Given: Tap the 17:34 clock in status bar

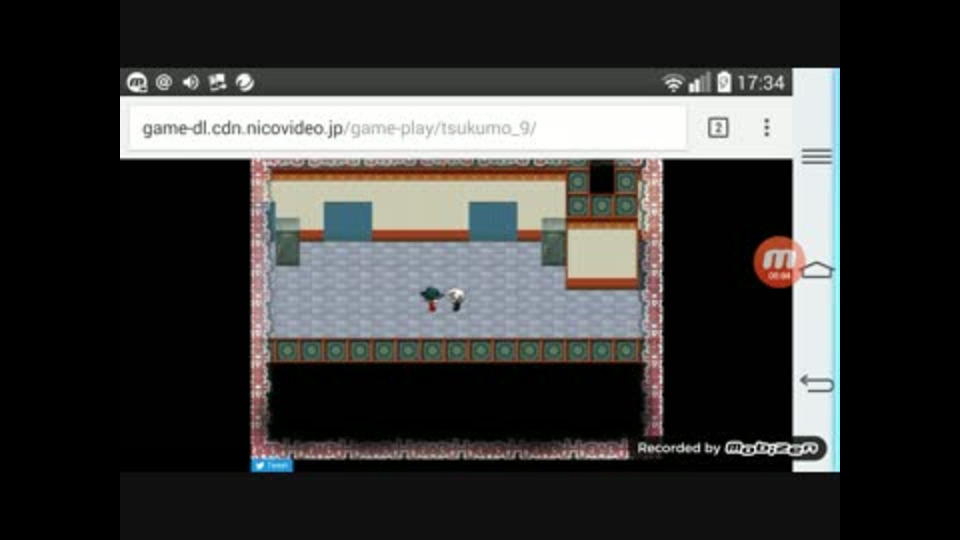Looking at the screenshot, I should coord(760,83).
